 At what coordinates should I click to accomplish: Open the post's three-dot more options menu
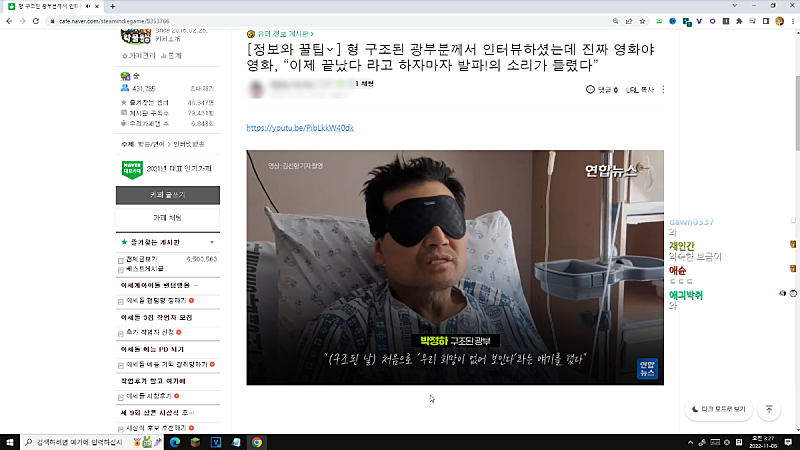[663, 90]
